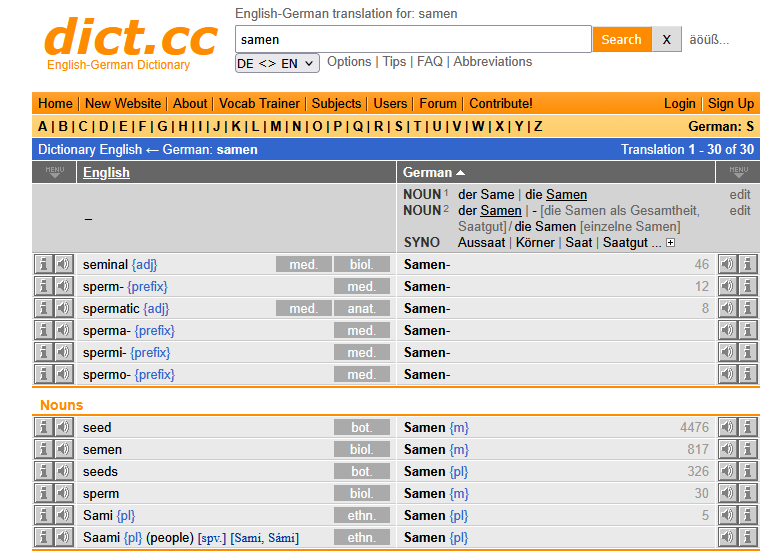Click the search input field containing 'samen'

pyautogui.click(x=413, y=39)
